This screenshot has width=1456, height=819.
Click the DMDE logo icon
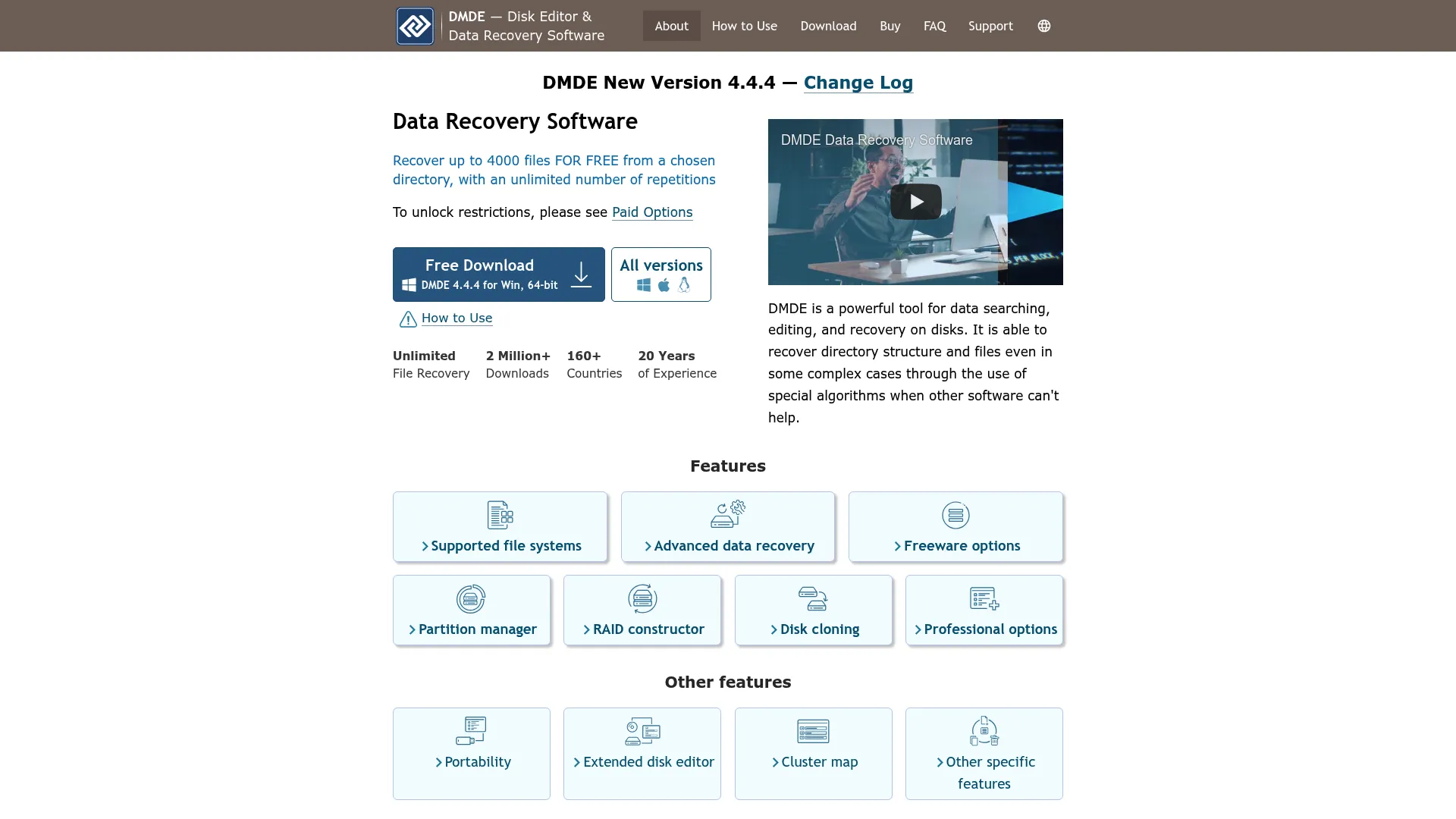click(x=415, y=26)
